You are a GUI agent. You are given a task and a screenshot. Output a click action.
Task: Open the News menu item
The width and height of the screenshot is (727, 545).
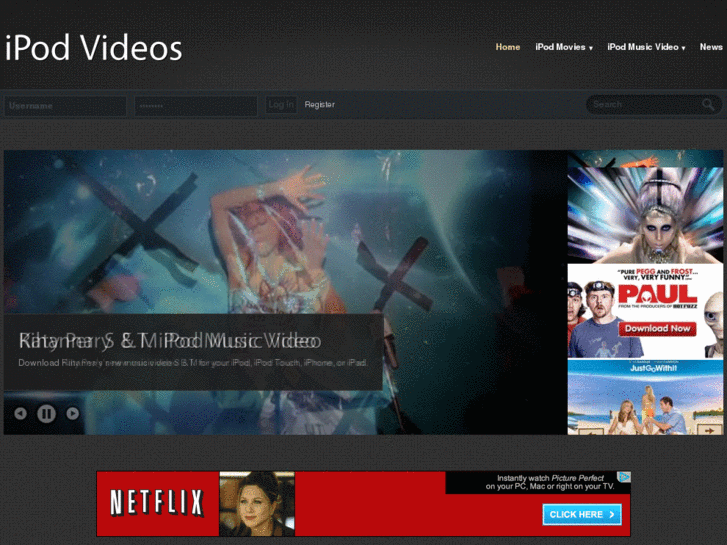[x=711, y=47]
